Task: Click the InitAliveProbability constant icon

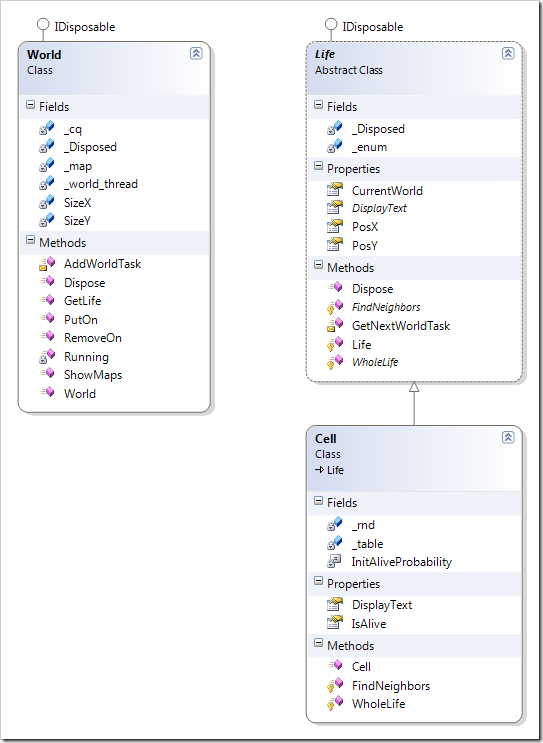Action: click(x=335, y=561)
